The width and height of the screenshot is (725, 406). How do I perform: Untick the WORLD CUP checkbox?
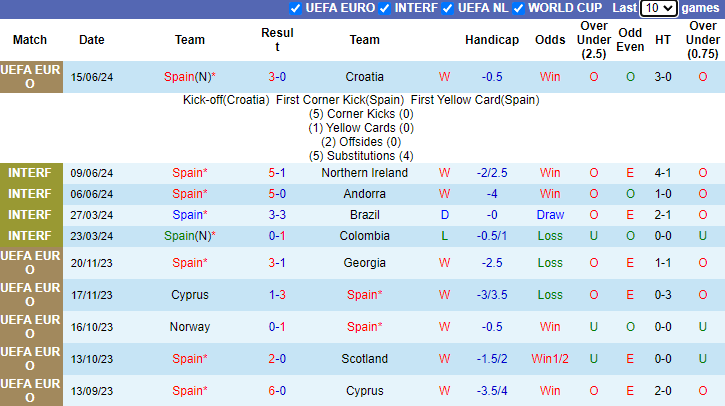point(518,8)
